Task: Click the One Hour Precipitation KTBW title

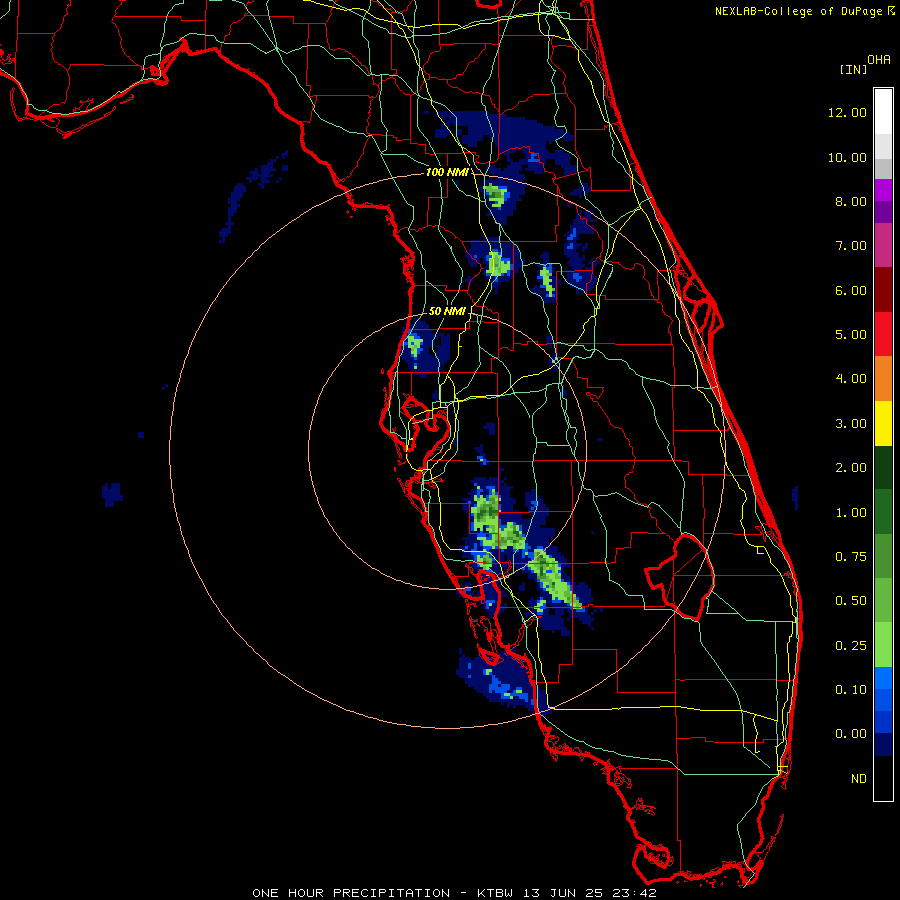Action: [x=455, y=893]
